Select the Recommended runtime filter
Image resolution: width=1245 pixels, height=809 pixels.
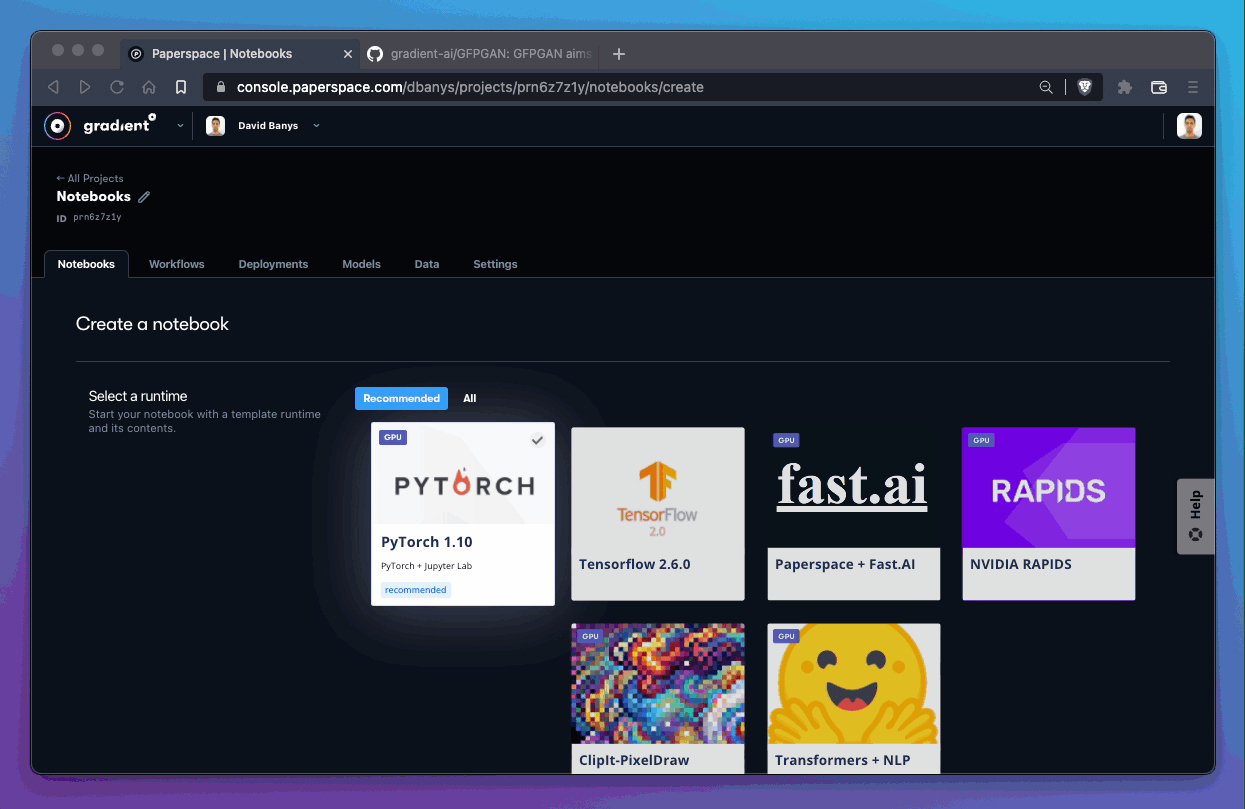pos(401,398)
